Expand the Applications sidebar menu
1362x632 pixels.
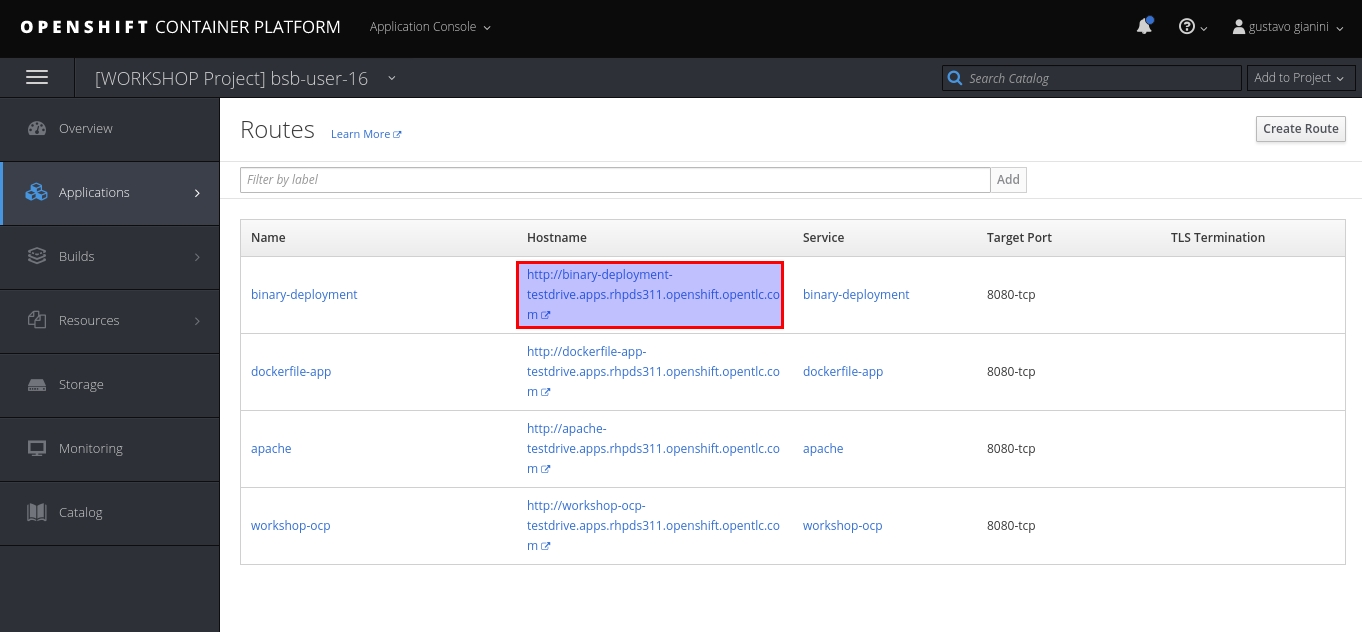click(110, 192)
